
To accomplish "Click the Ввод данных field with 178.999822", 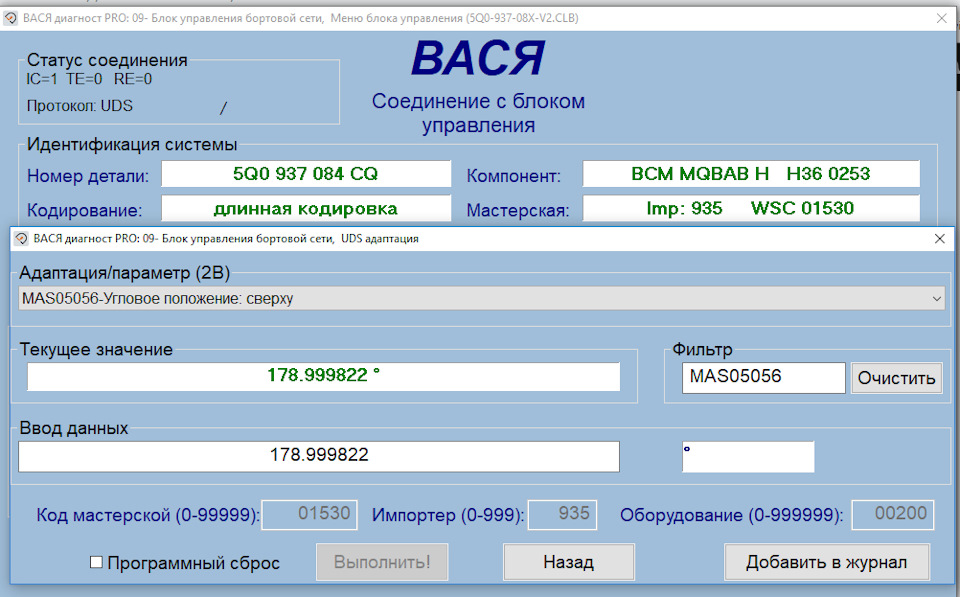I will point(319,456).
